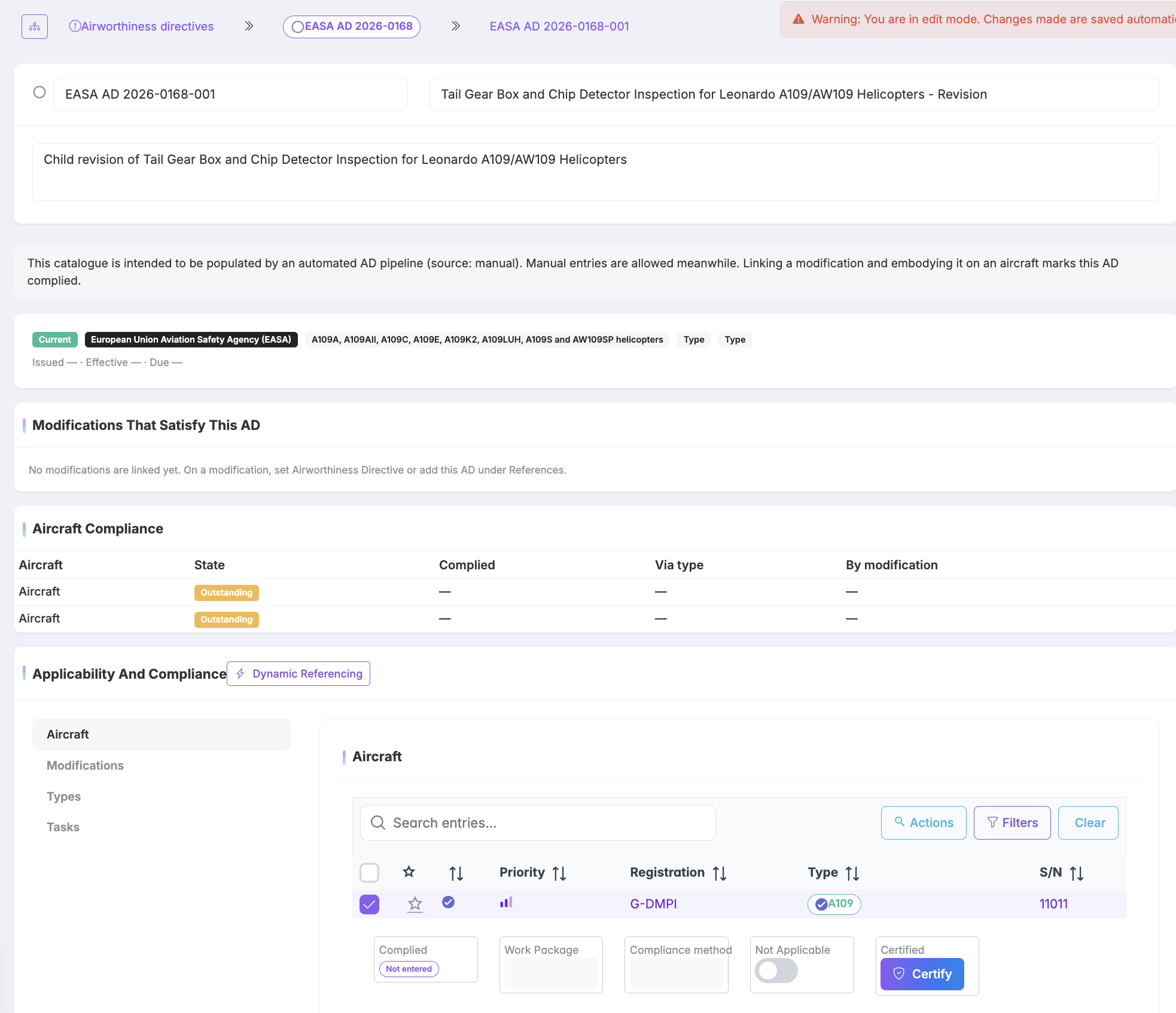Switch to the Tasks side tab
The image size is (1176, 1013).
click(x=63, y=827)
